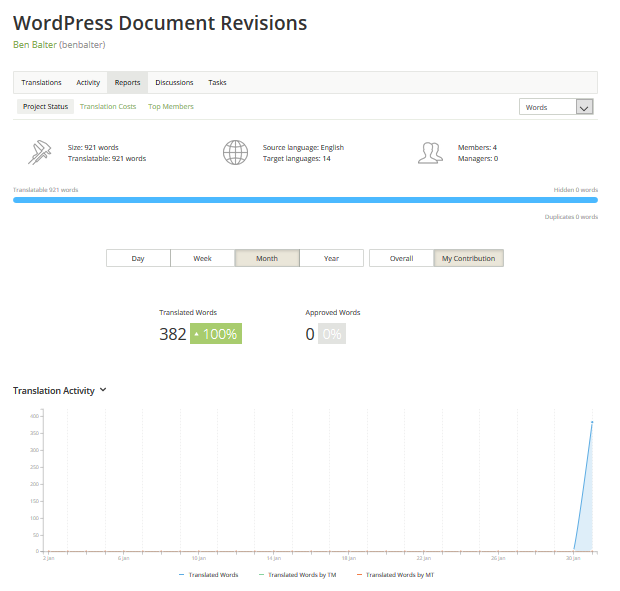This screenshot has width=620, height=591.
Task: Toggle Translated Words by MT legend series
Action: 395,575
